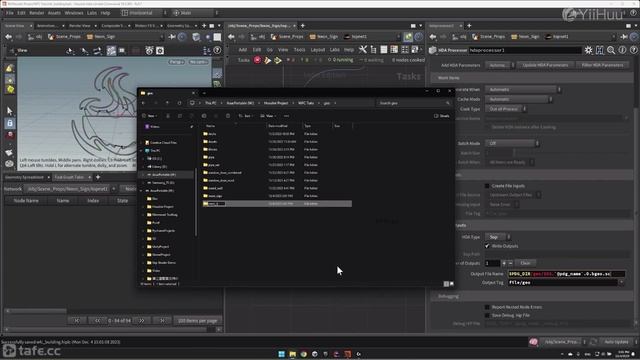Open the Batch Mode dropdown

point(512,143)
